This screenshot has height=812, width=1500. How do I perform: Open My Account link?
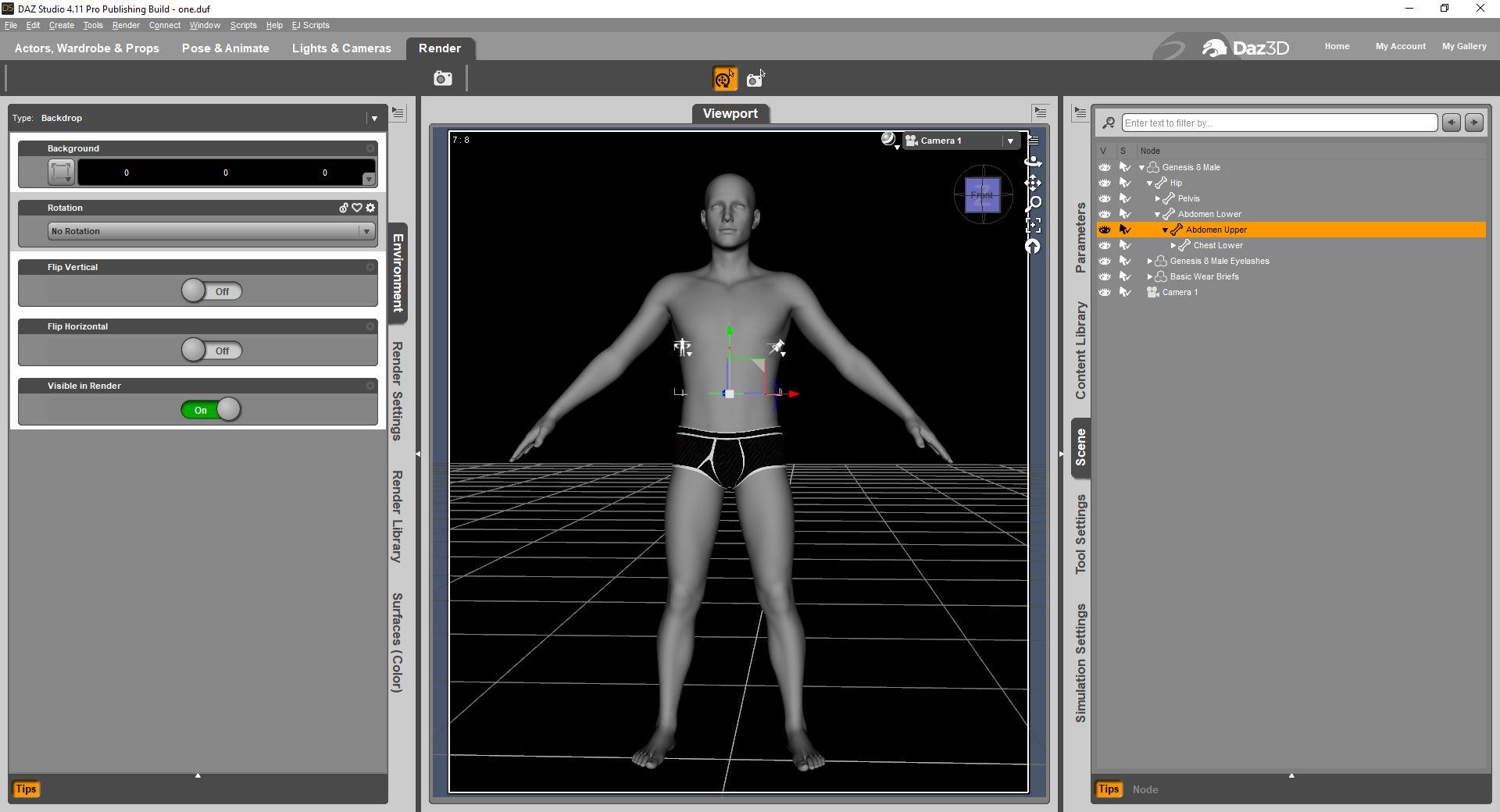coord(1401,46)
